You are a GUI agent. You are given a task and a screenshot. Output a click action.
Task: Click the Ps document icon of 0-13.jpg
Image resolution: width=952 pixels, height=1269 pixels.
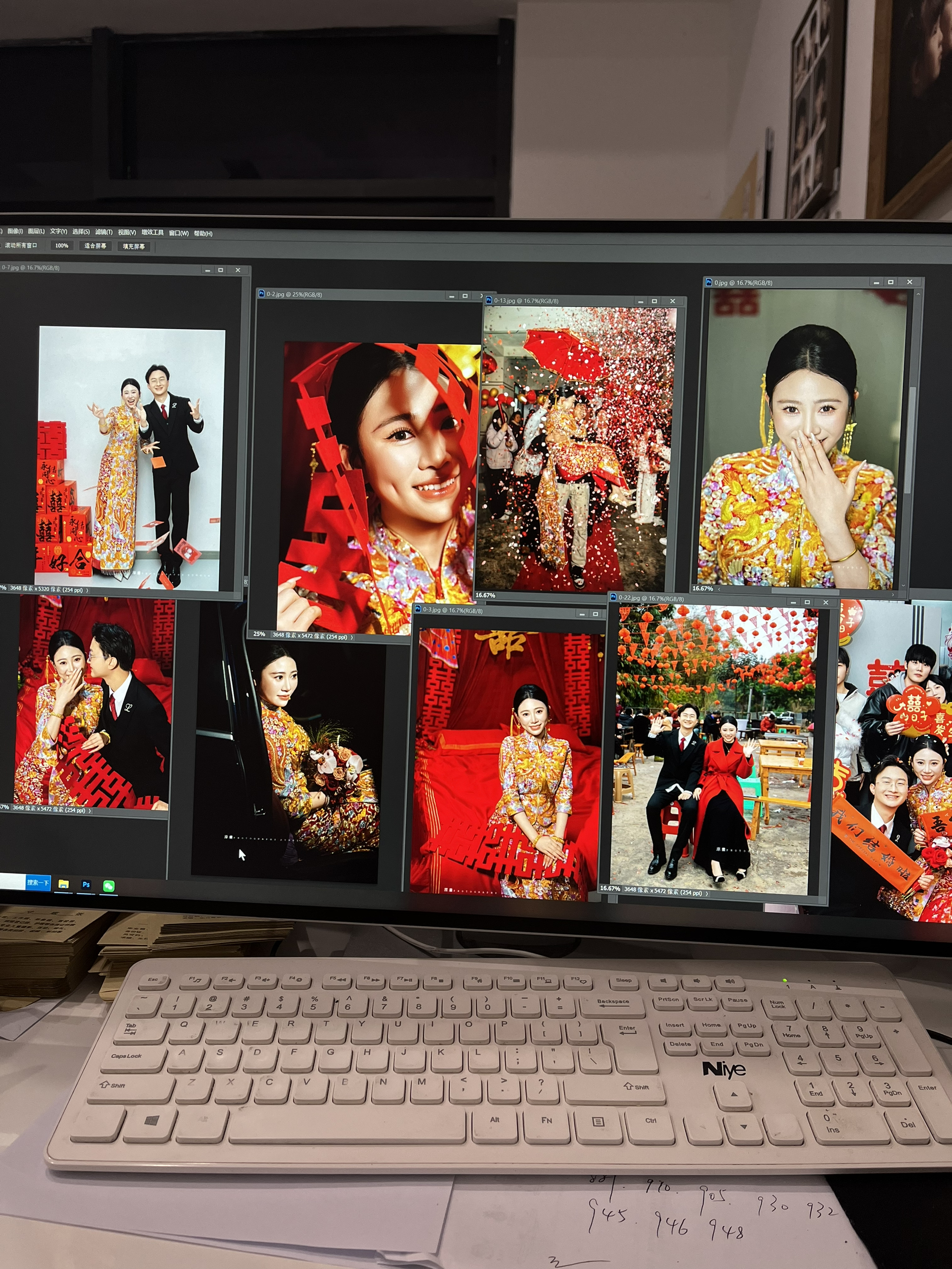[489, 300]
